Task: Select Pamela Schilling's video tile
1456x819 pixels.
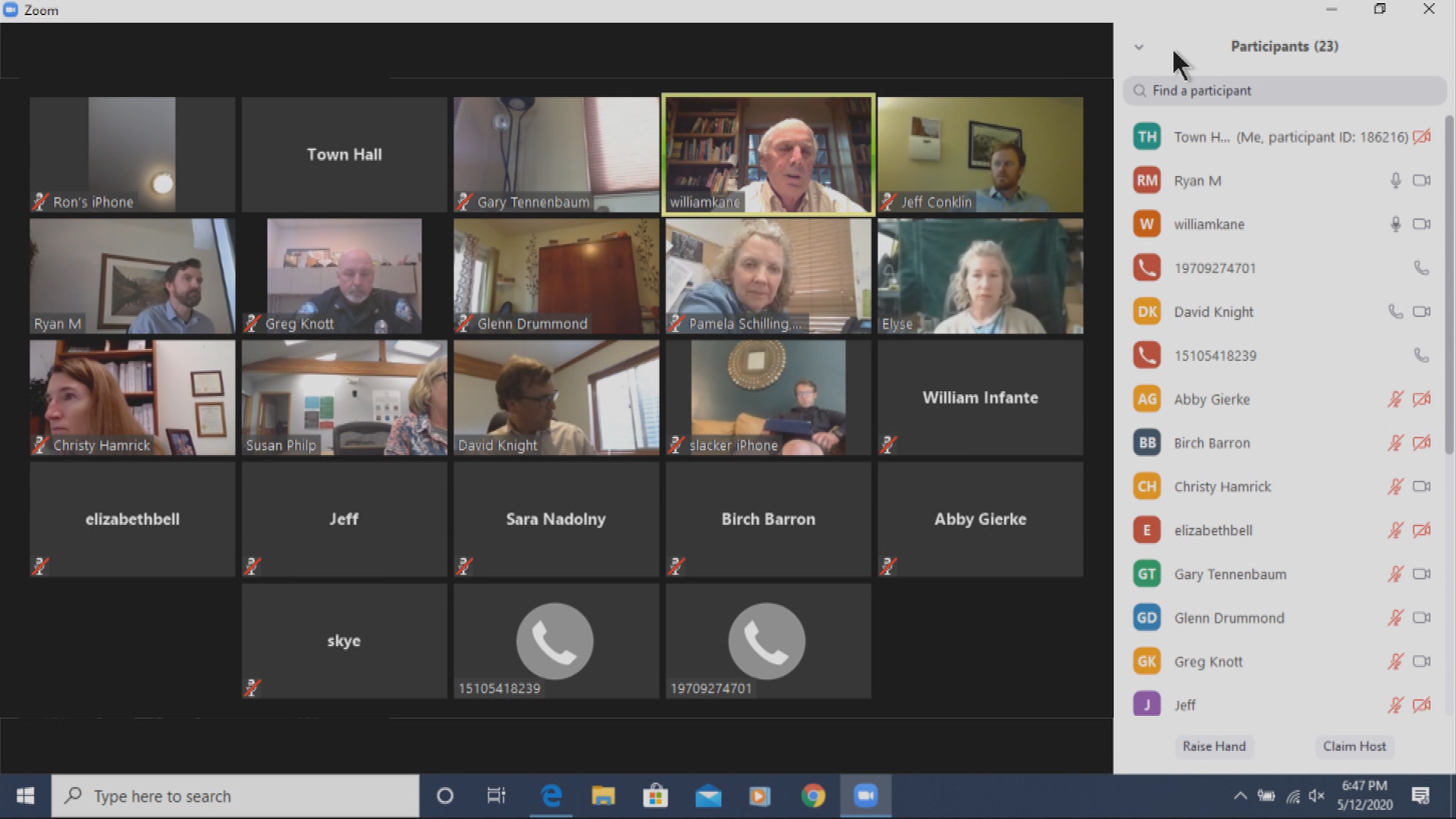Action: [768, 276]
